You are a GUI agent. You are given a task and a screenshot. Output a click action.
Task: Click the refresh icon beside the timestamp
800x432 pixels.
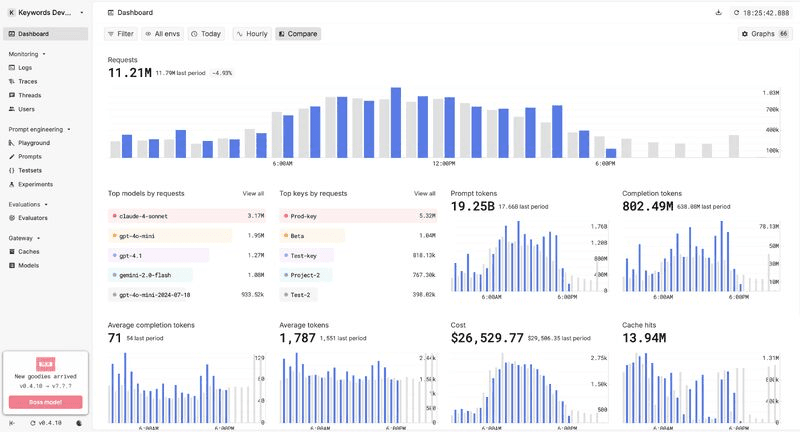tap(737, 13)
